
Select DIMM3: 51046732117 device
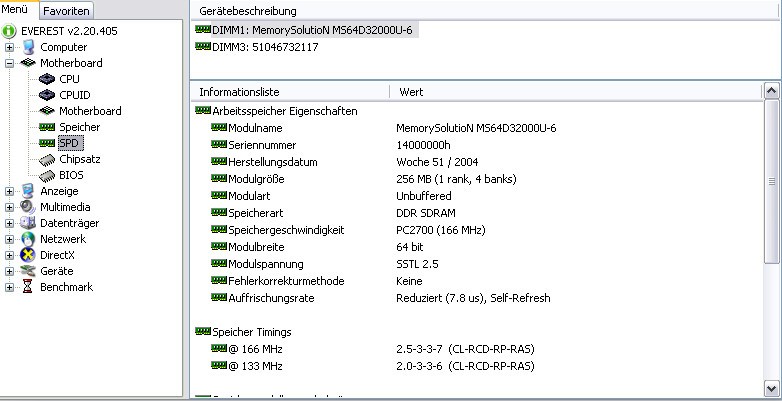click(x=265, y=47)
